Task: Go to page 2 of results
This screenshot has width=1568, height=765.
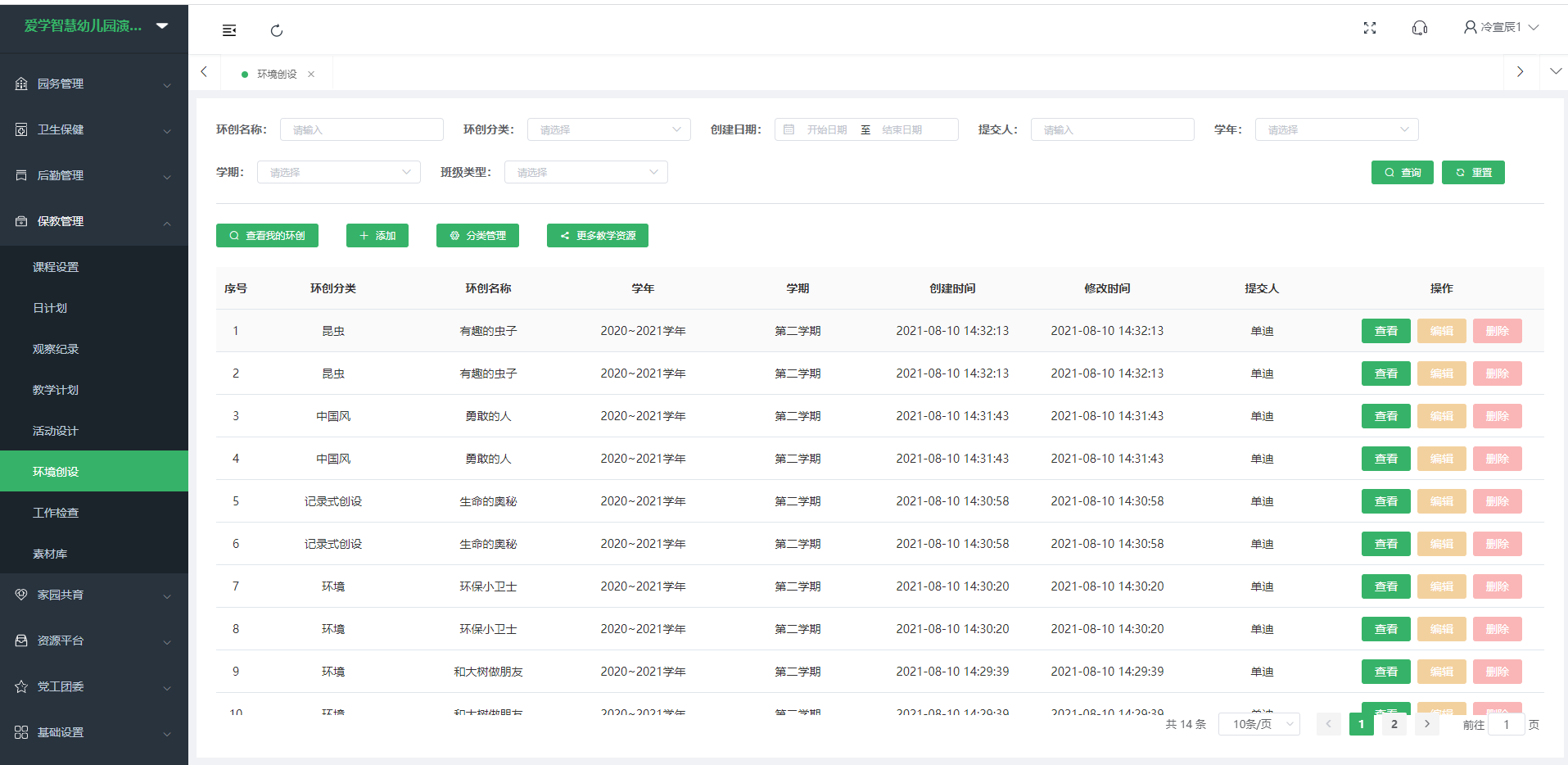Action: pos(1394,724)
